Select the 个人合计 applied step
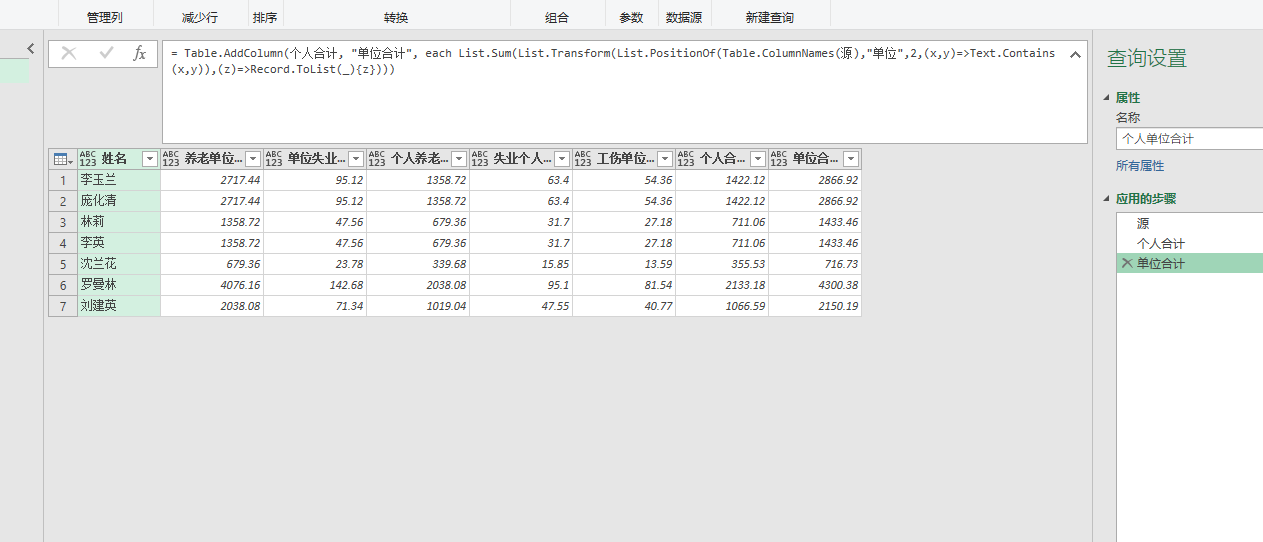Viewport: 1263px width, 542px height. coord(1161,244)
